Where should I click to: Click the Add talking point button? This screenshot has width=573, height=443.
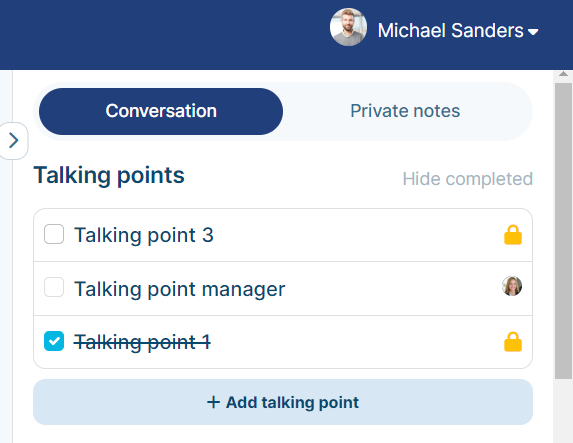[x=283, y=402]
